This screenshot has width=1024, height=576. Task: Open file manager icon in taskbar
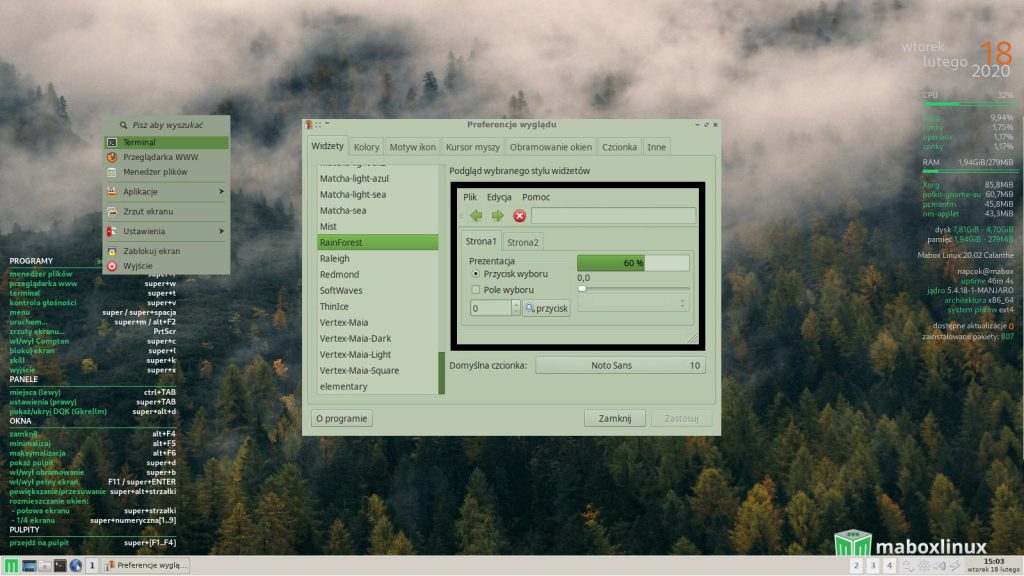[x=44, y=566]
